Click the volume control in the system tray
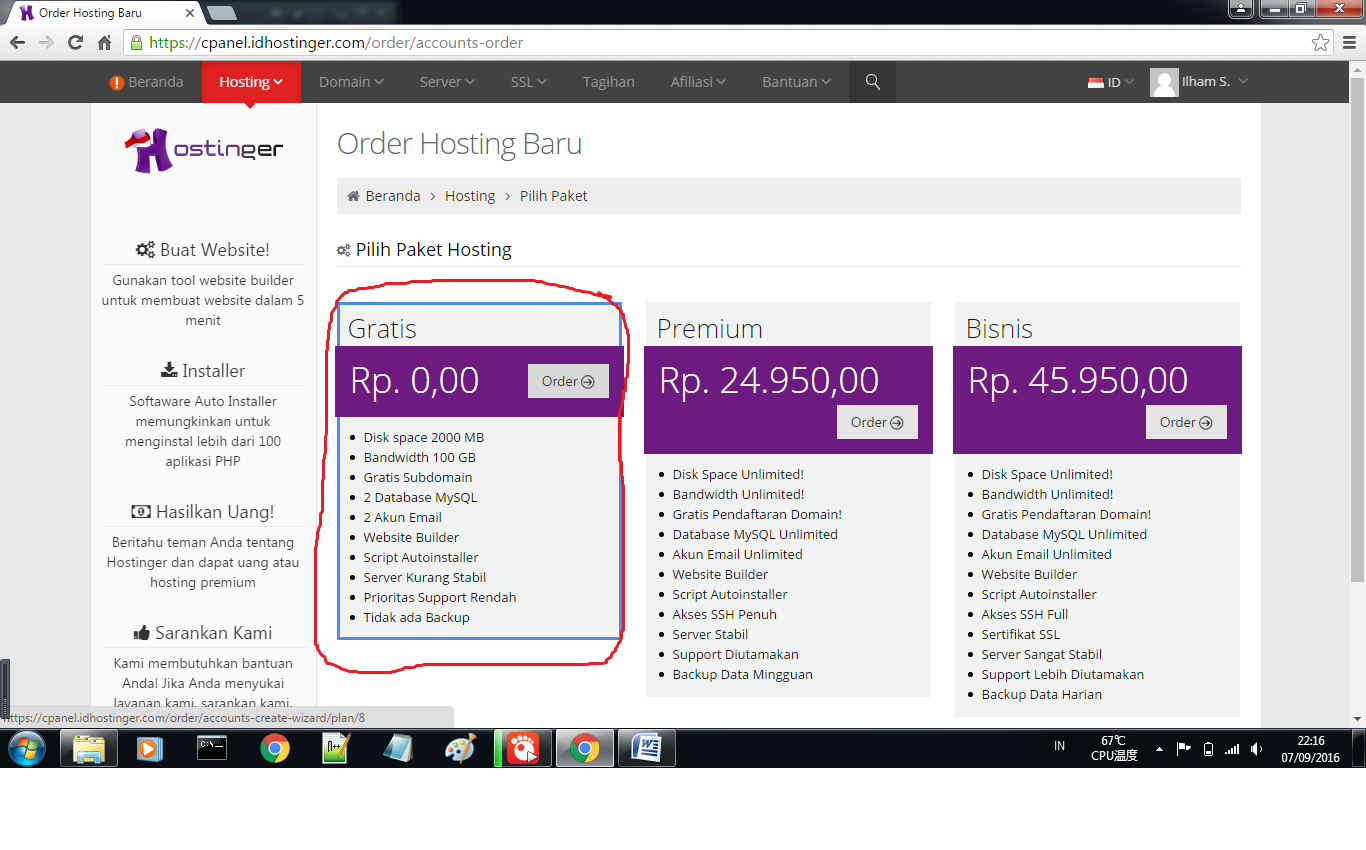Image resolution: width=1366 pixels, height=850 pixels. coord(1256,747)
